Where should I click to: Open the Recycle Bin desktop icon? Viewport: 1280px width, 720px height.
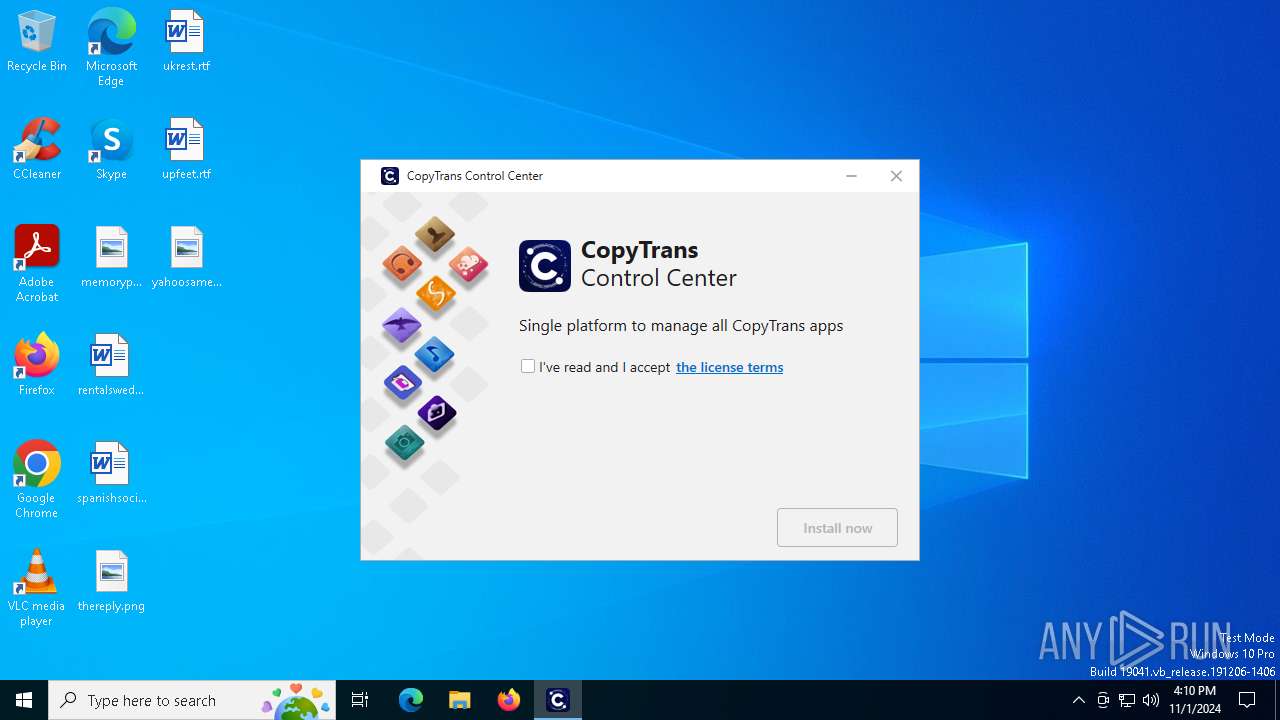37,42
